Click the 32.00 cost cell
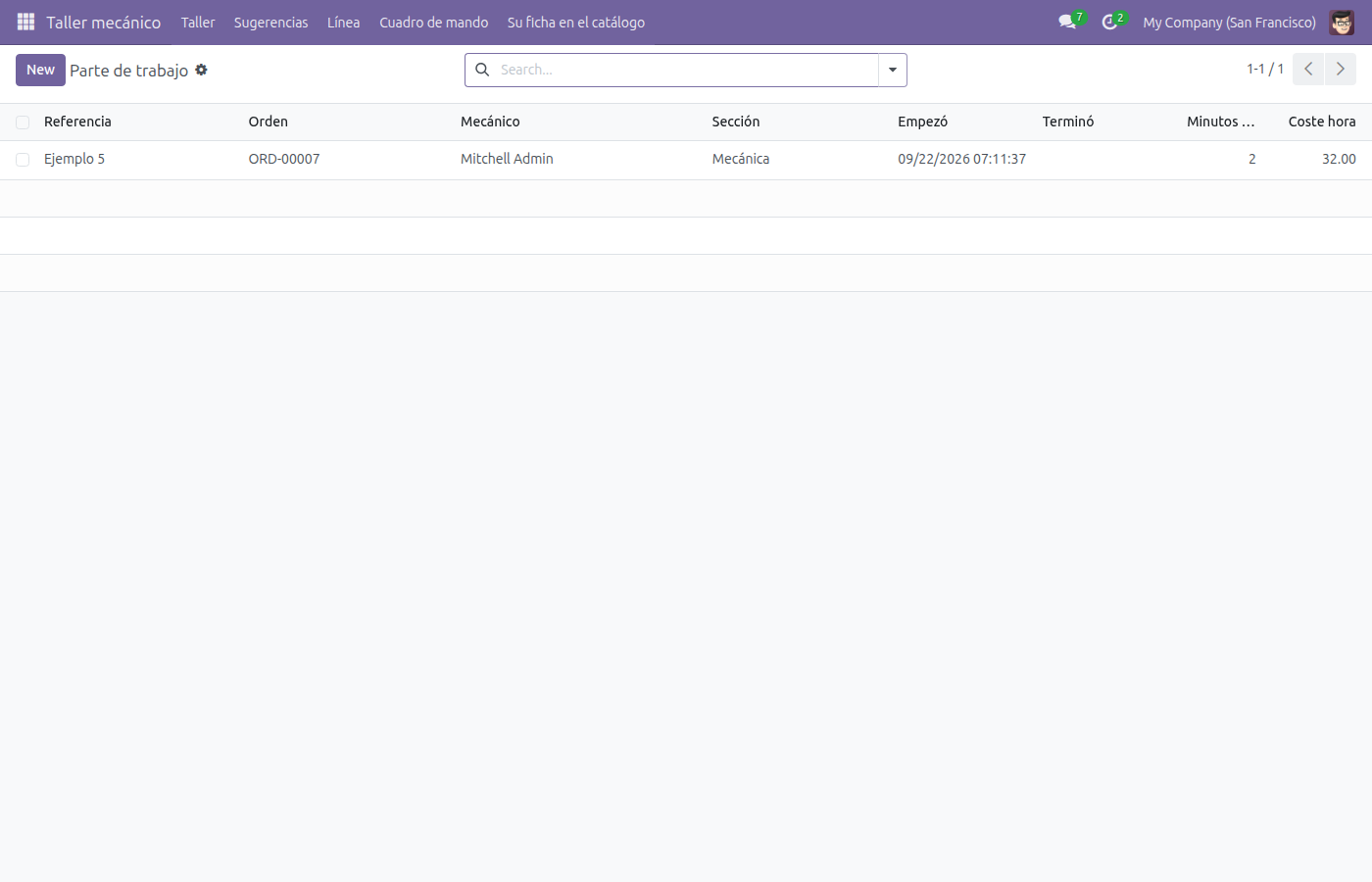This screenshot has width=1372, height=882. (x=1339, y=159)
